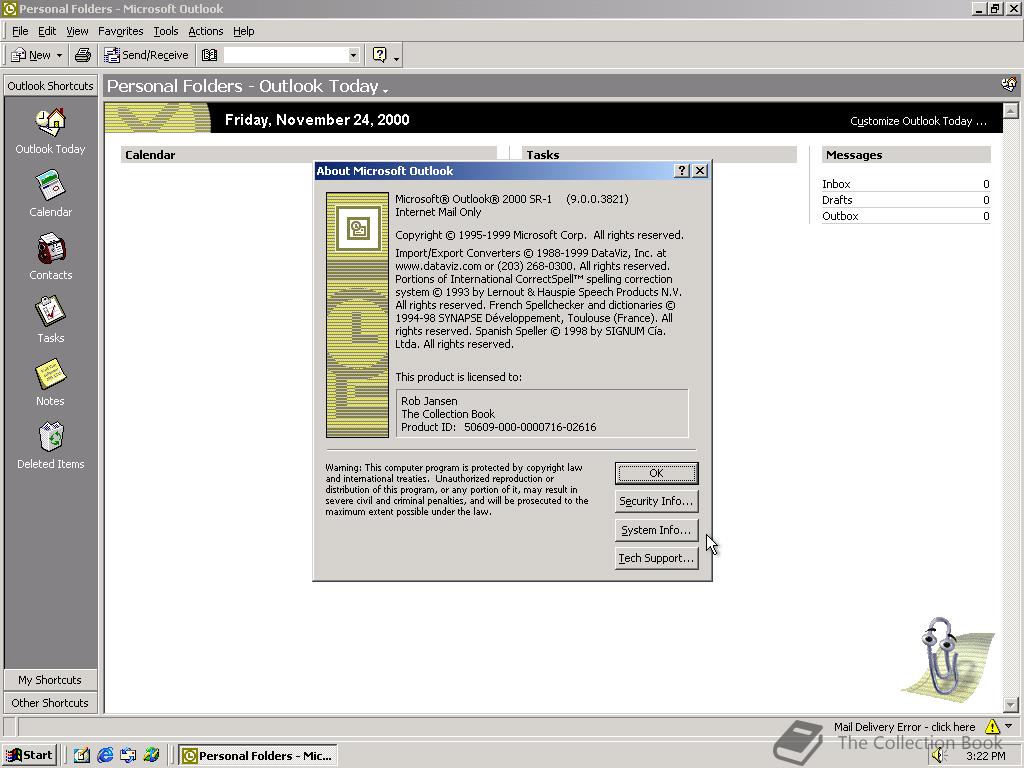Image resolution: width=1024 pixels, height=768 pixels.
Task: Click the vertical scrollbar down arrow
Action: (x=1010, y=705)
